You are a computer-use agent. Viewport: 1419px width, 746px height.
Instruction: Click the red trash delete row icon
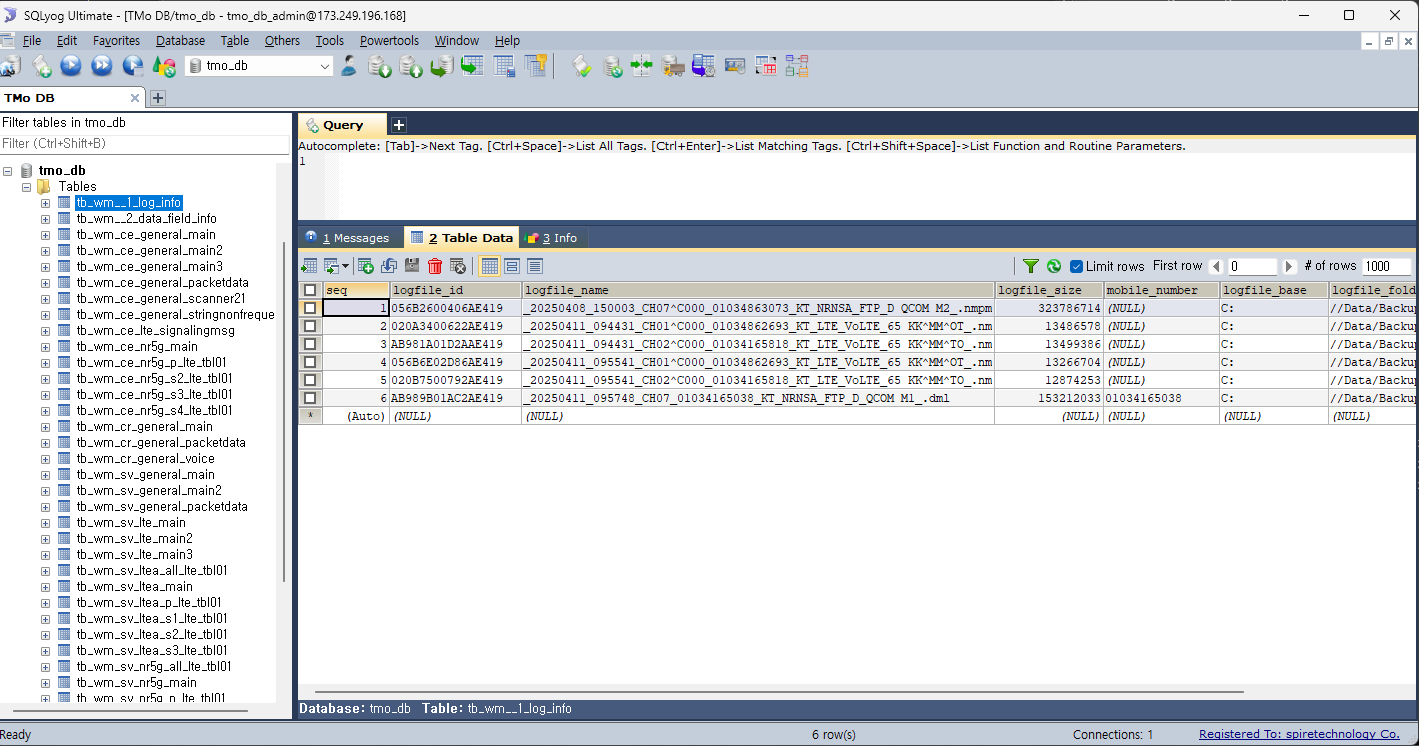pyautogui.click(x=435, y=266)
